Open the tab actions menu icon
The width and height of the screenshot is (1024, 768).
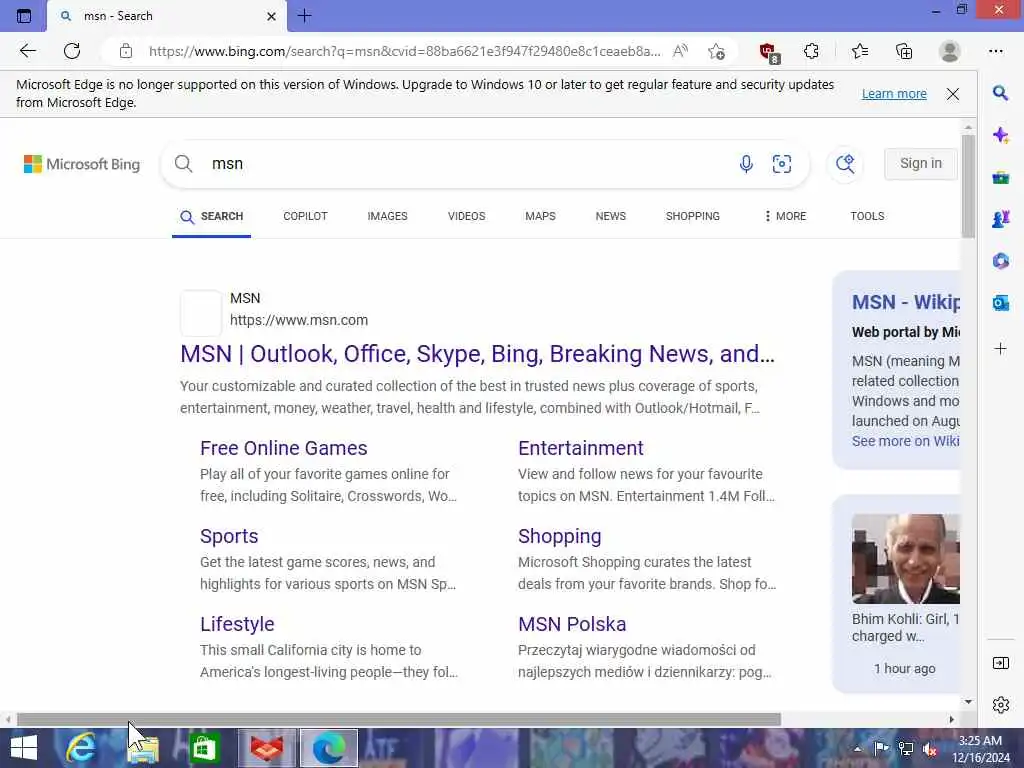24,16
